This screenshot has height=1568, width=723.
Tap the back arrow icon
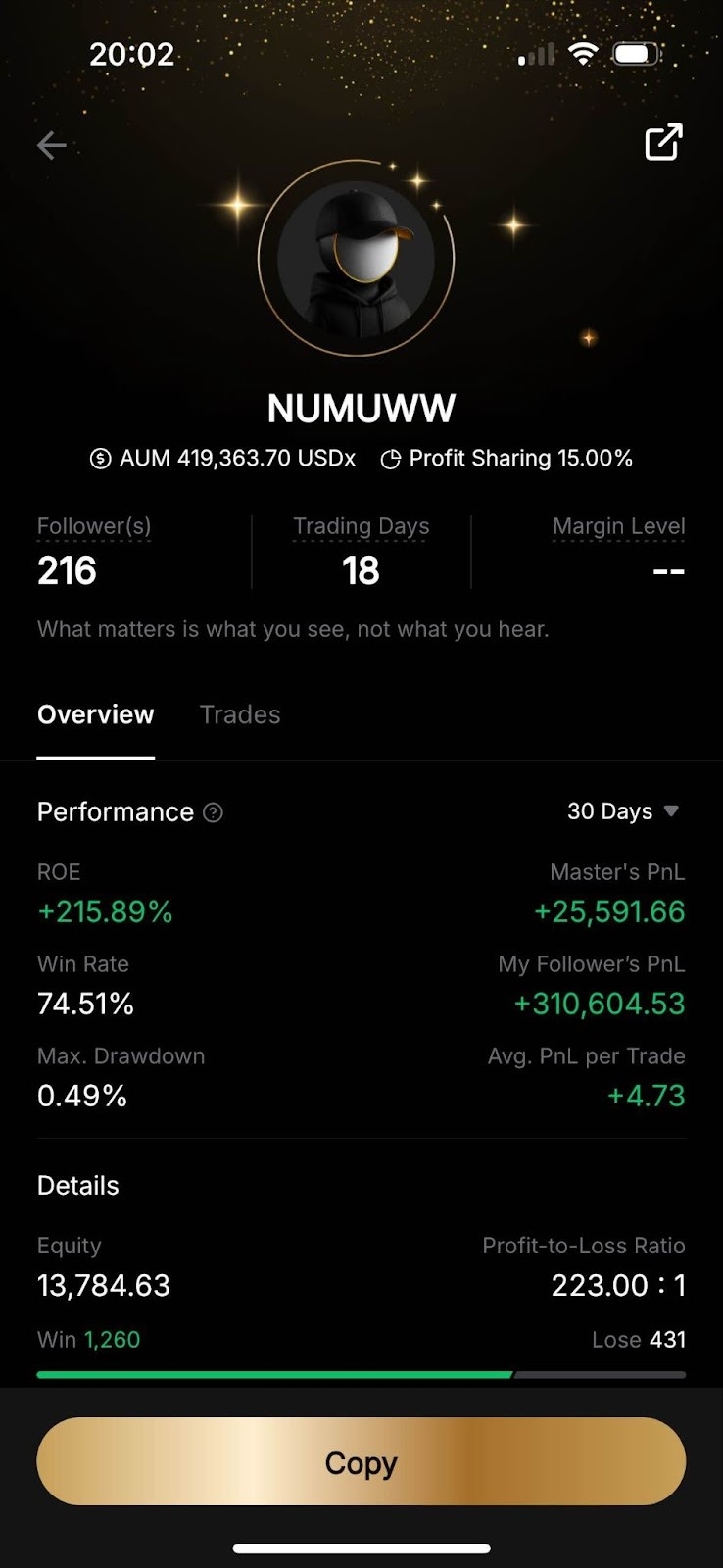click(52, 146)
